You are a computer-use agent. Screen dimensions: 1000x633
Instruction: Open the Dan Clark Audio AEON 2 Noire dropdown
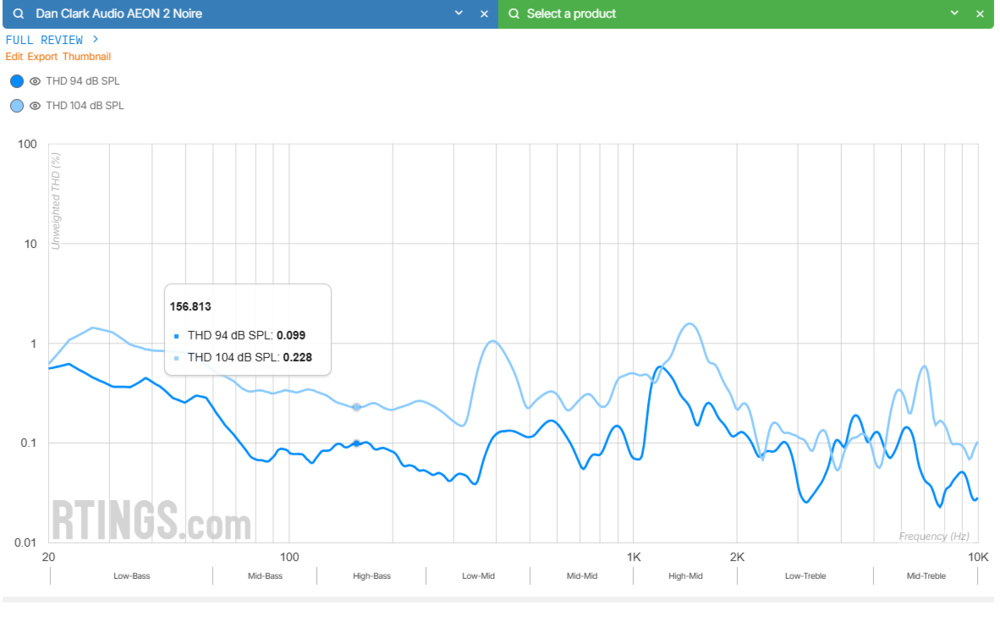point(459,13)
